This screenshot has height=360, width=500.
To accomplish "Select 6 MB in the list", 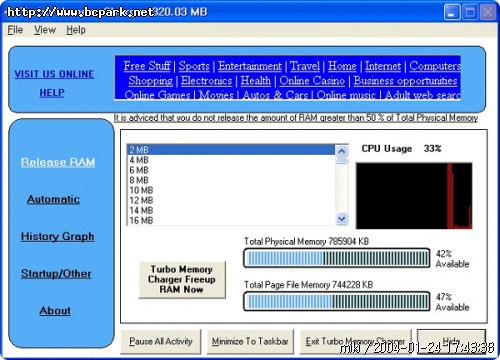I will pyautogui.click(x=231, y=170).
